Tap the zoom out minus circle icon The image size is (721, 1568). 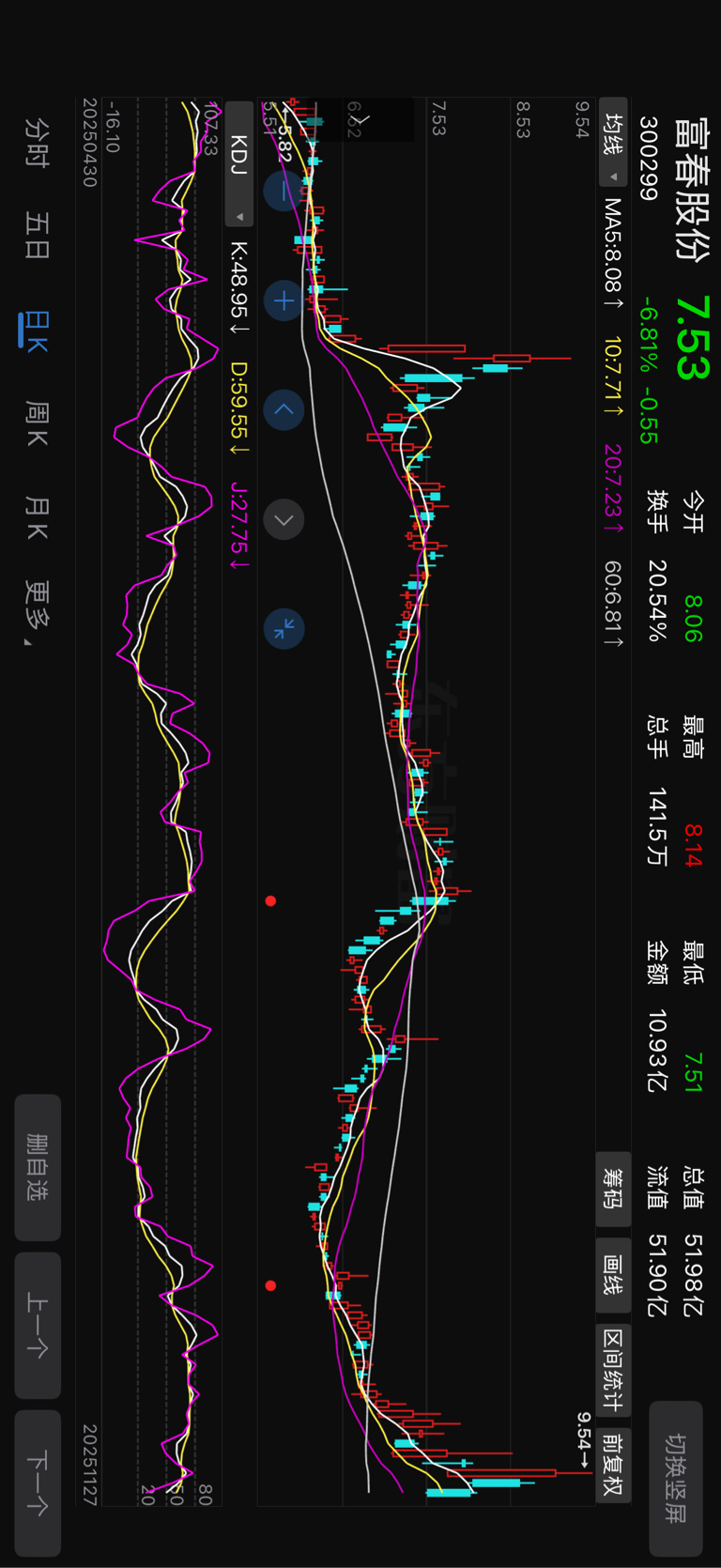point(284,191)
